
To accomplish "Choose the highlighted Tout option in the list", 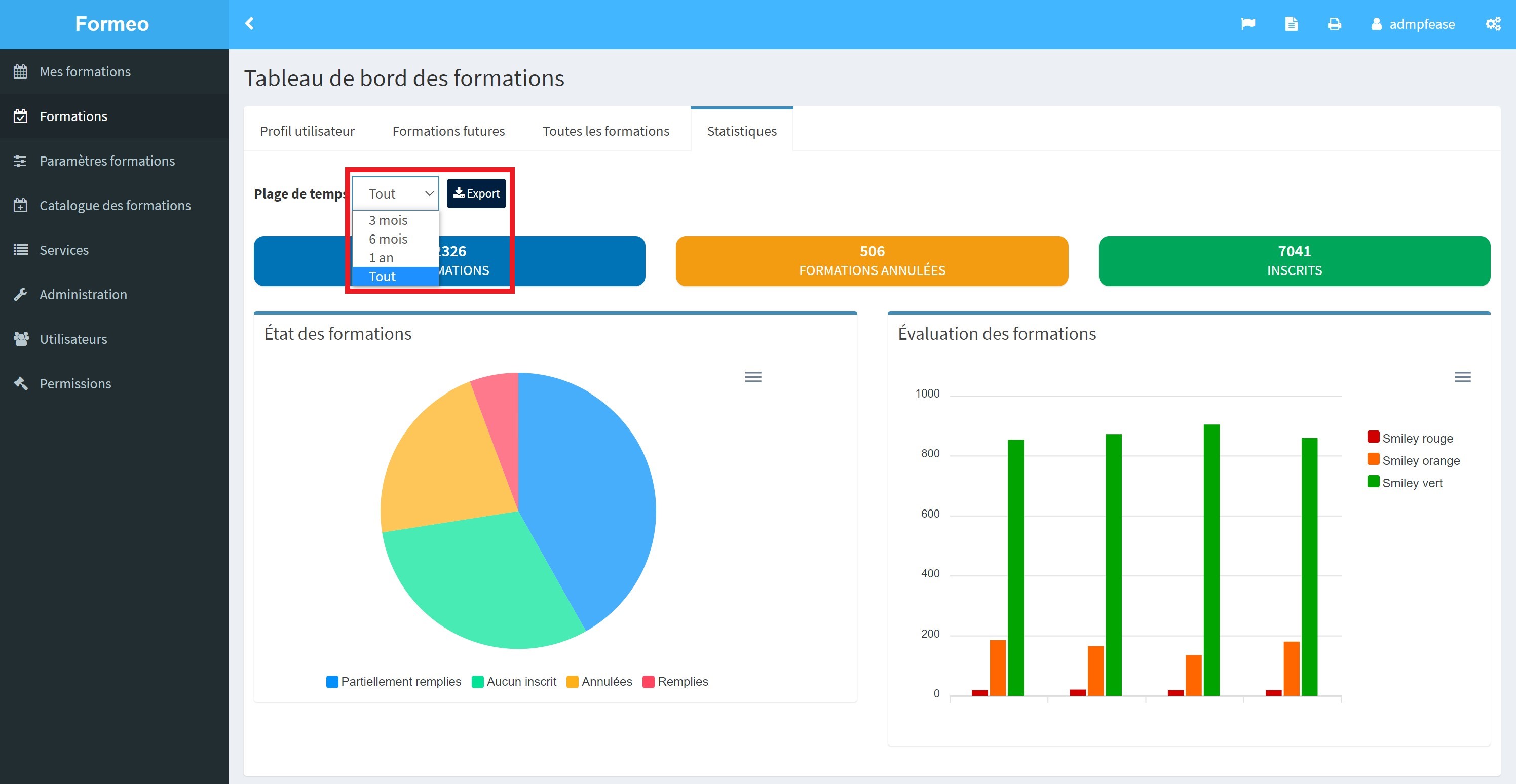I will [x=396, y=277].
